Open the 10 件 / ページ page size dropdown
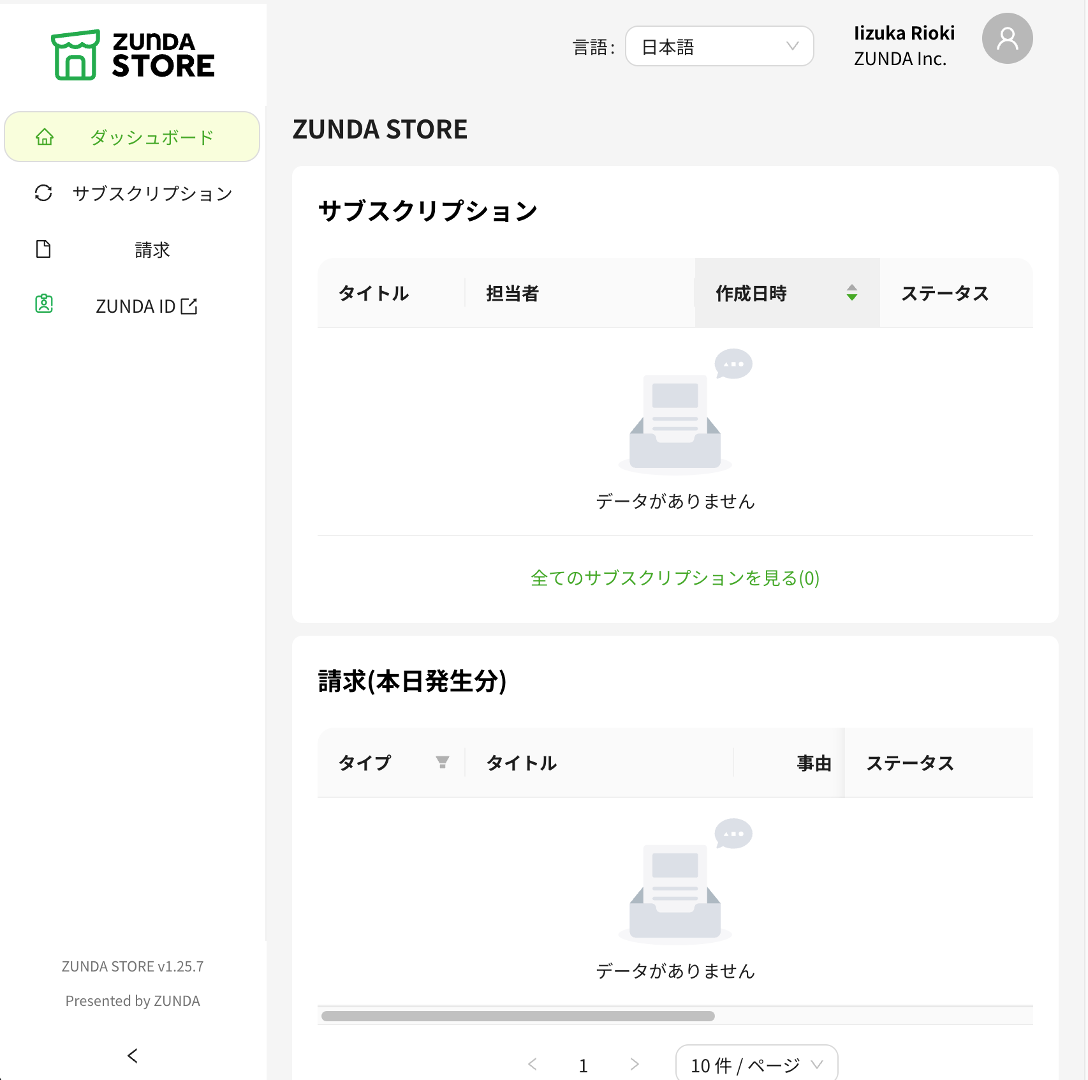The height and width of the screenshot is (1080, 1088). [756, 1065]
